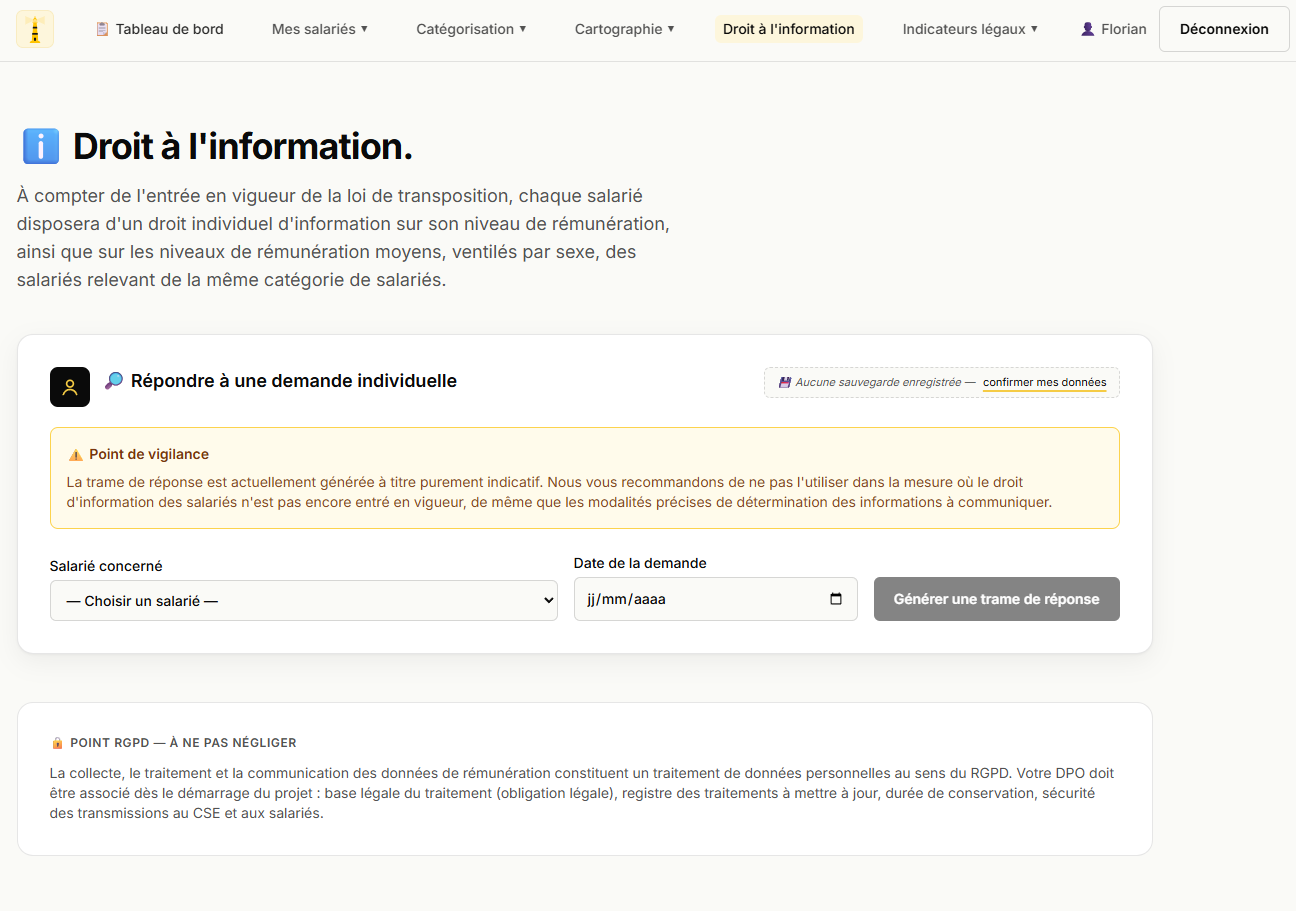Click the POINT RGPD — À NE PAS NÉGLIGER heading
This screenshot has height=911, width=1296.
click(x=183, y=743)
